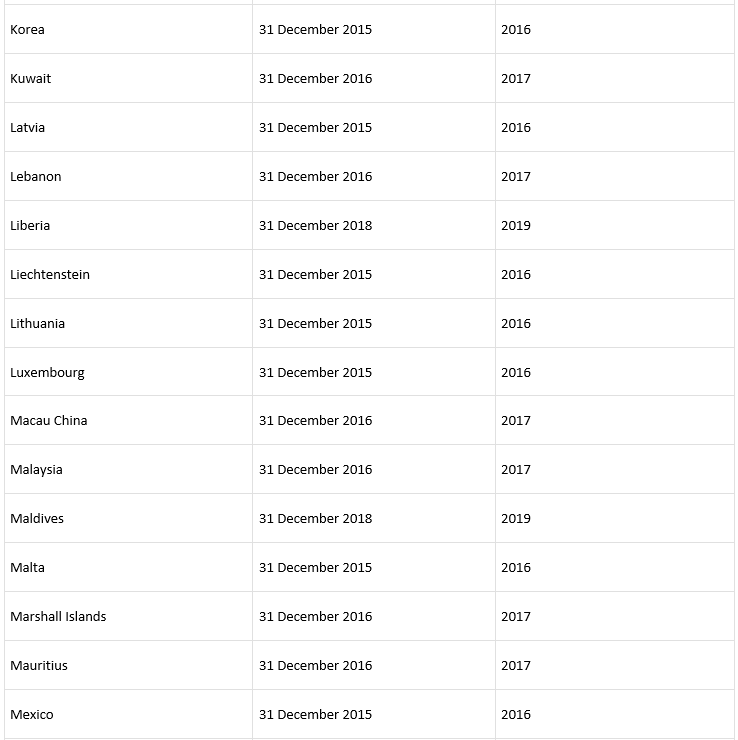738x740 pixels.
Task: Click the Luxembourg row label
Action: [47, 373]
